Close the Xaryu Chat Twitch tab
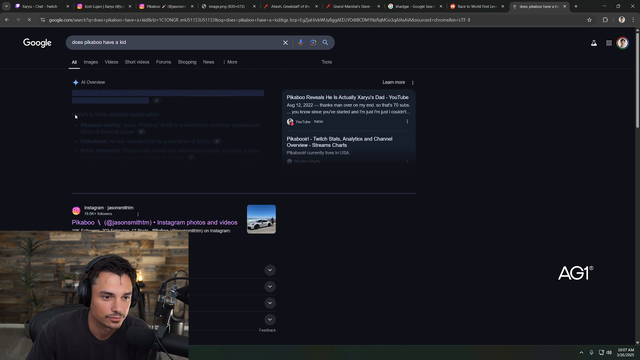Screen dimensions: 640x360 [x=68, y=6]
